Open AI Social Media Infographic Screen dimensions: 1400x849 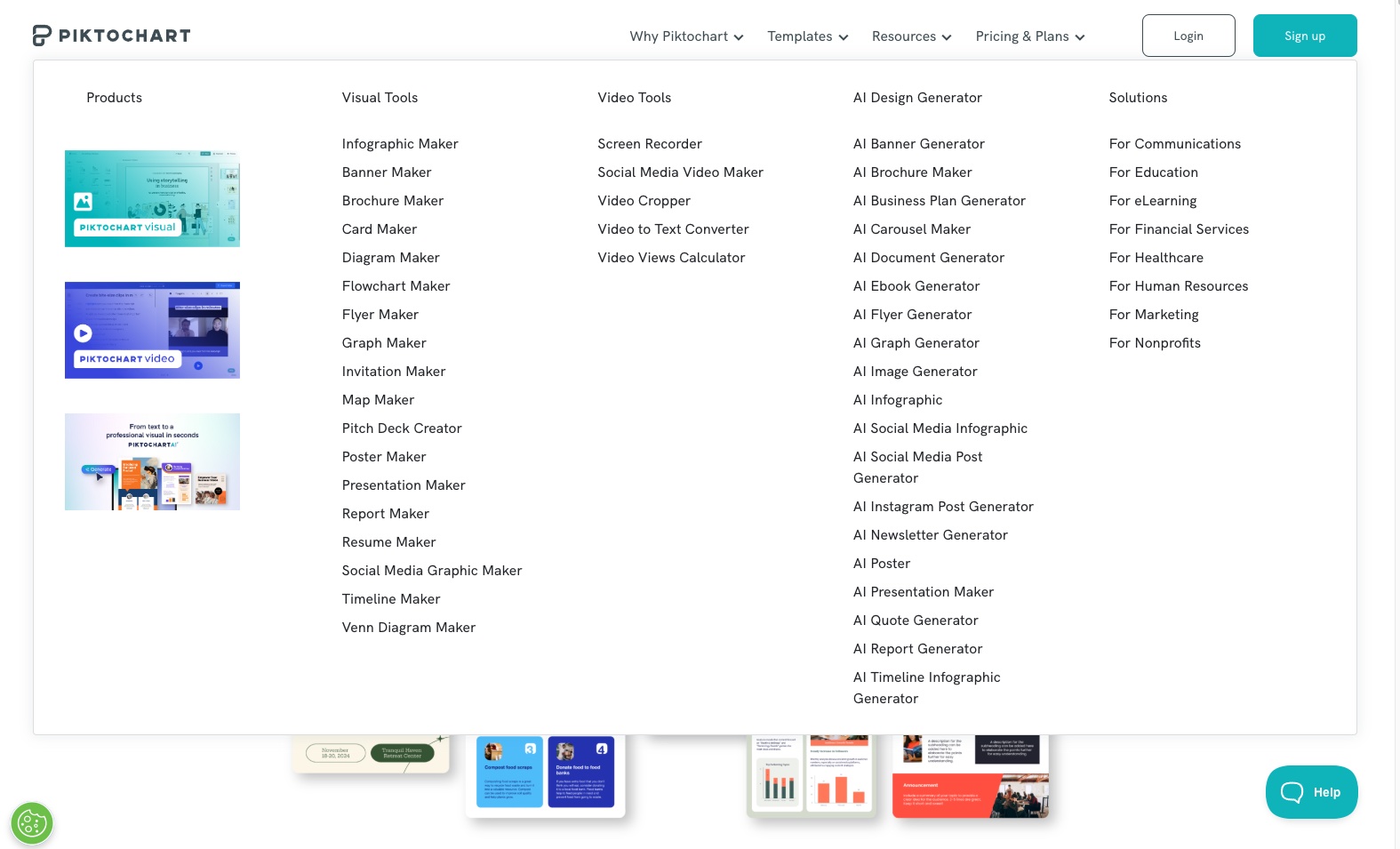[940, 429]
